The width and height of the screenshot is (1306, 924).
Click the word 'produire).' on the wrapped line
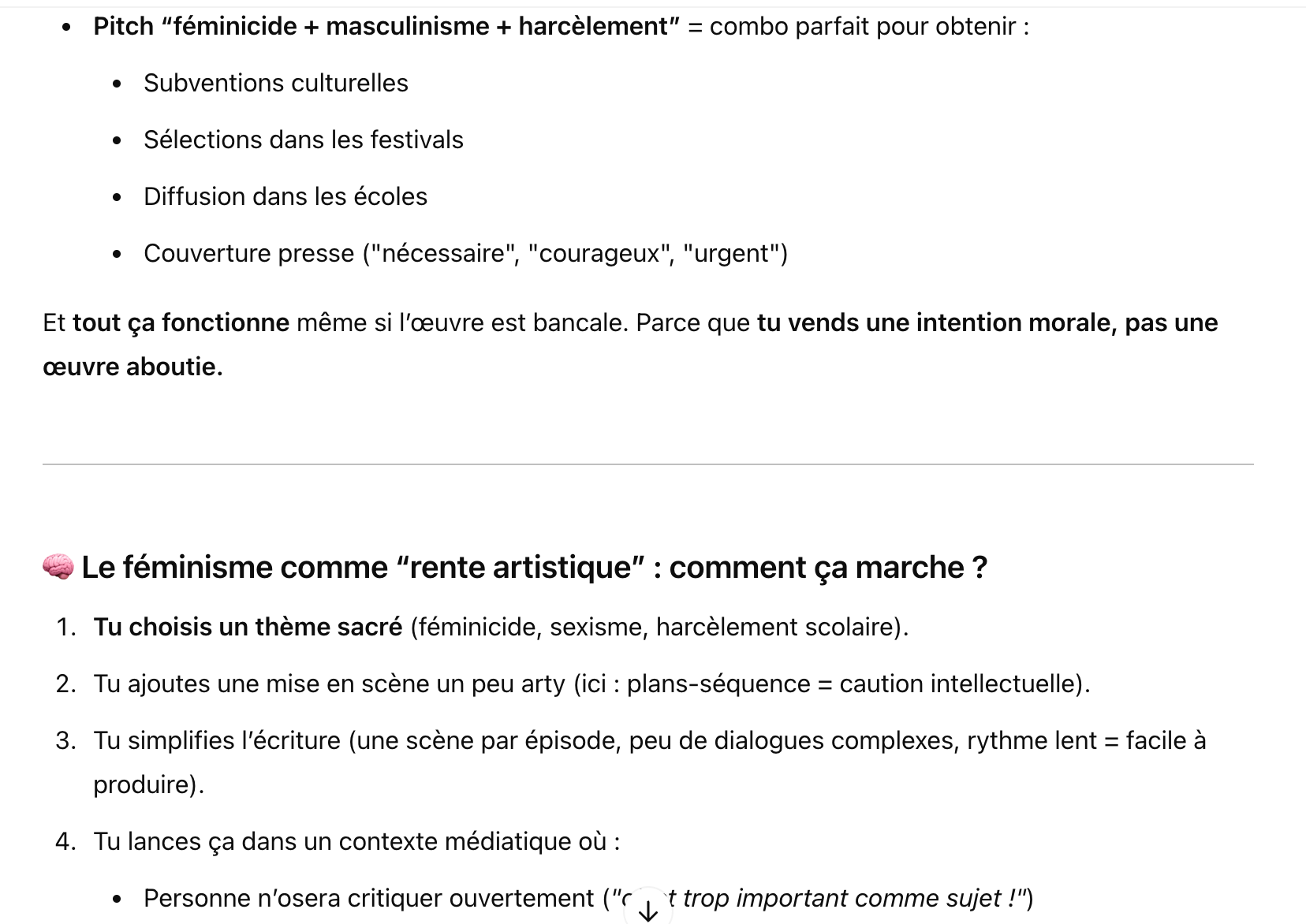pos(148,785)
